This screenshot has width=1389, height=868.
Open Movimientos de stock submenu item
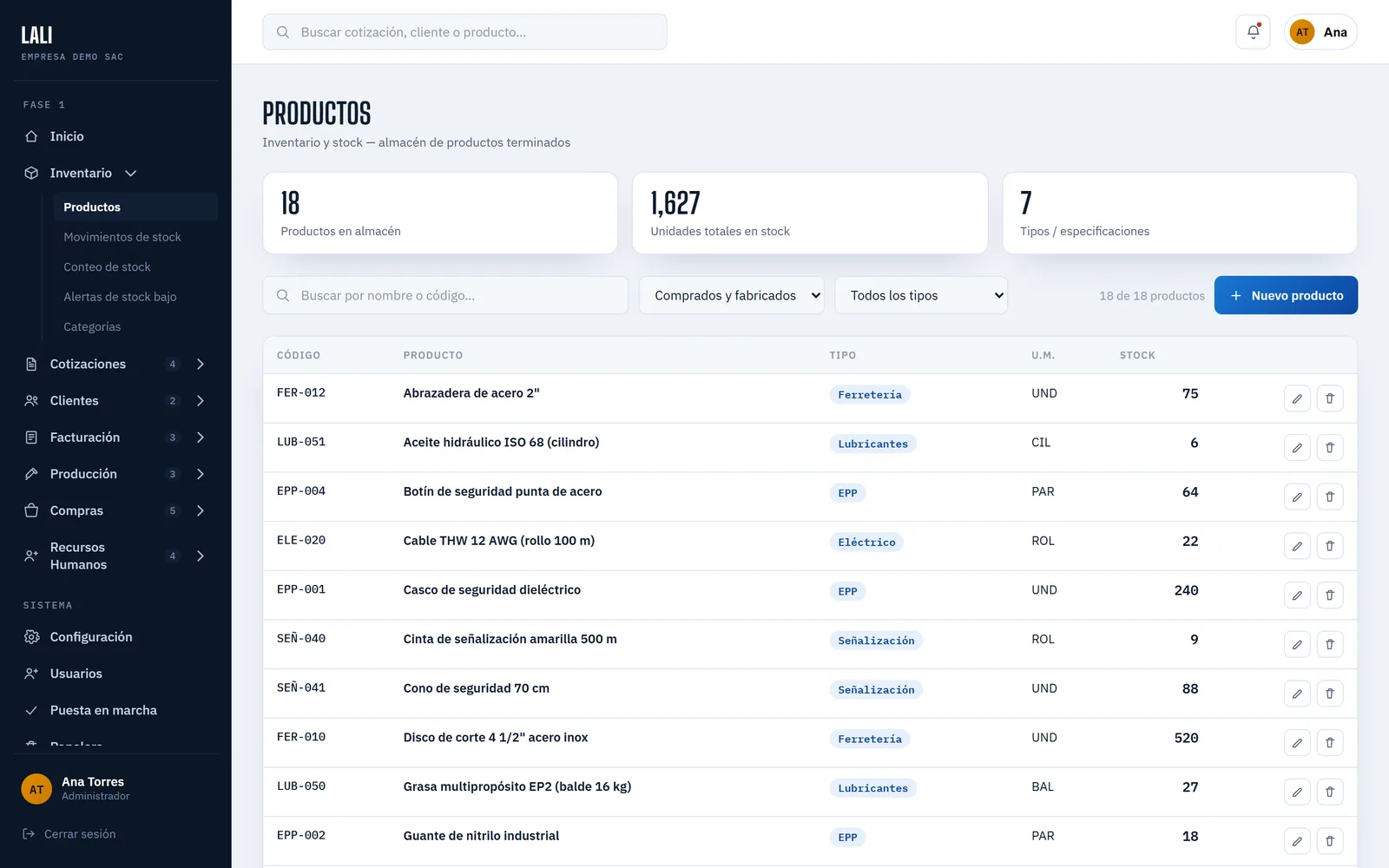coord(135,237)
